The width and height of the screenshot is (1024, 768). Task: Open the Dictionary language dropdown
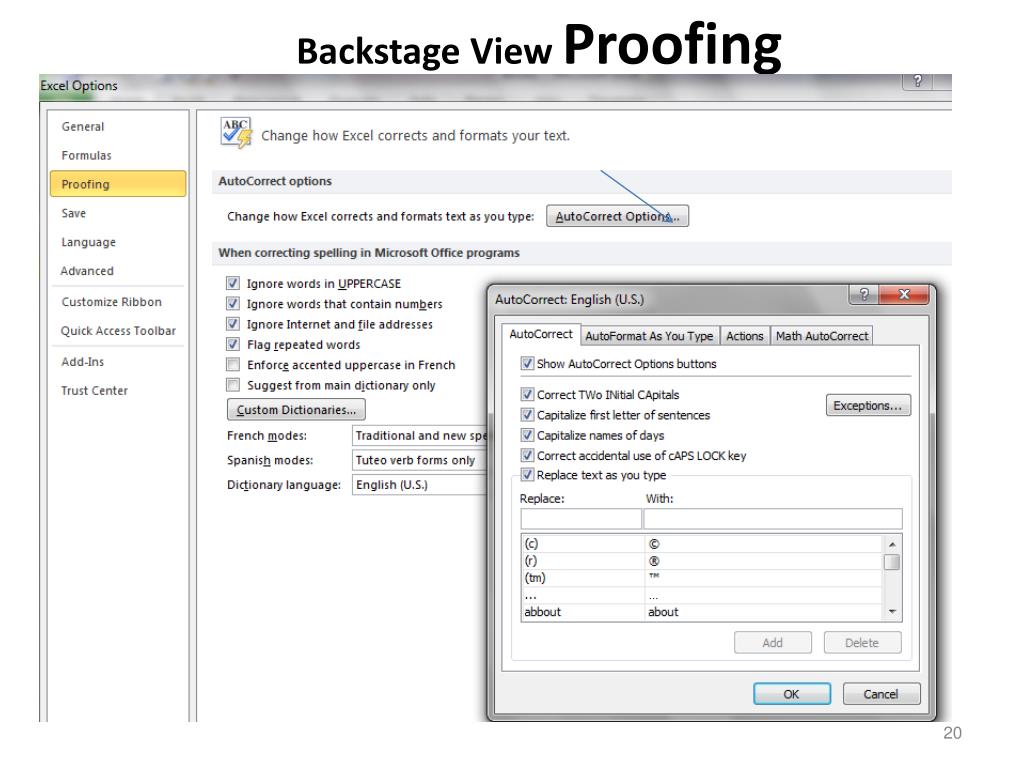click(x=420, y=485)
